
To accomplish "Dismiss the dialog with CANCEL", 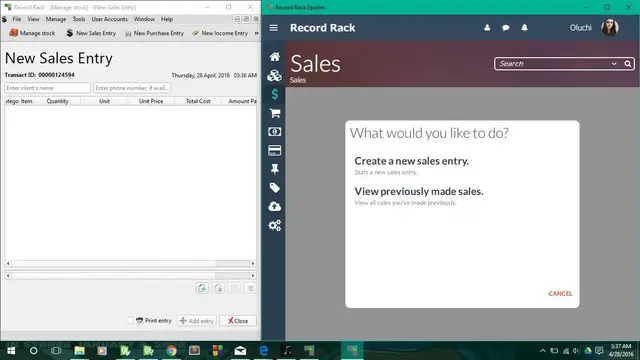I will coord(560,293).
